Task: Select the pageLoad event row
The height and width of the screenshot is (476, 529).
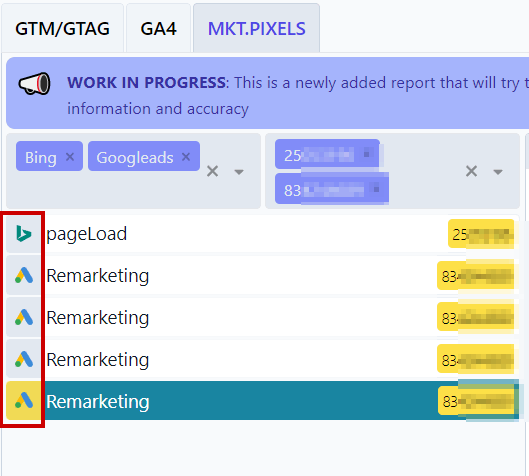Action: click(262, 233)
